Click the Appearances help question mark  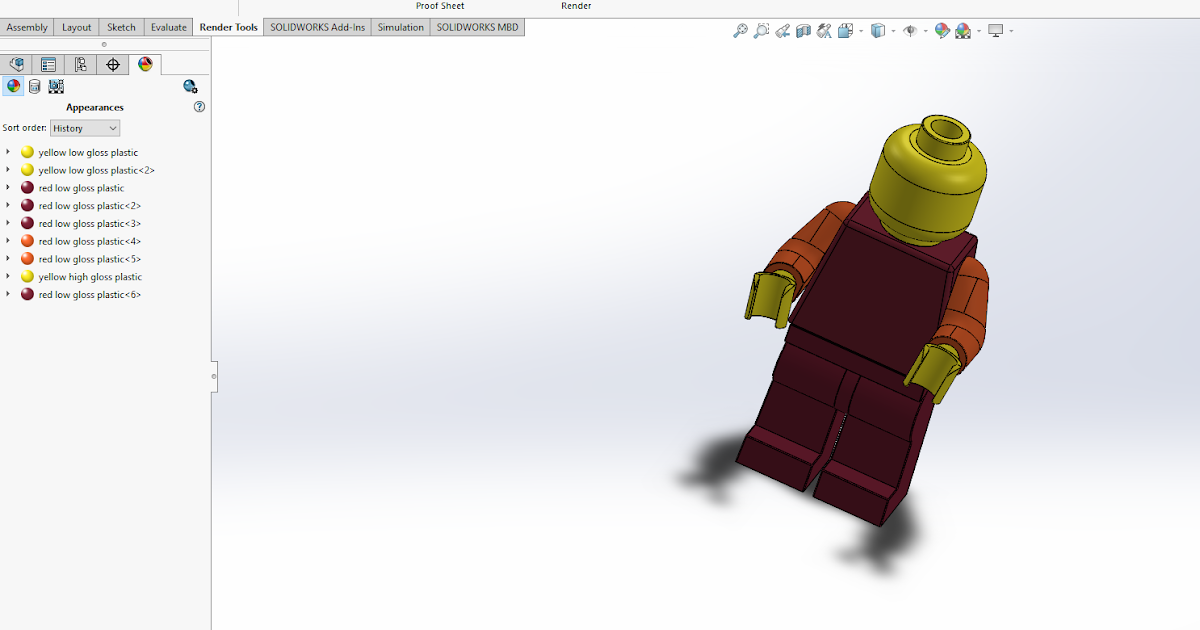click(x=199, y=107)
